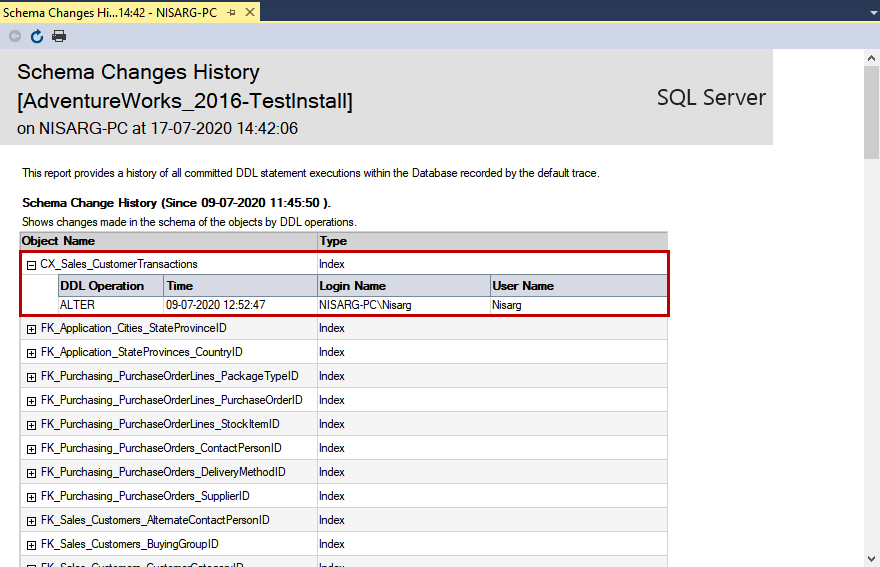Image resolution: width=880 pixels, height=567 pixels.
Task: Expand FK_Sales_Customers_BuyingGroupID row
Action: (31, 544)
